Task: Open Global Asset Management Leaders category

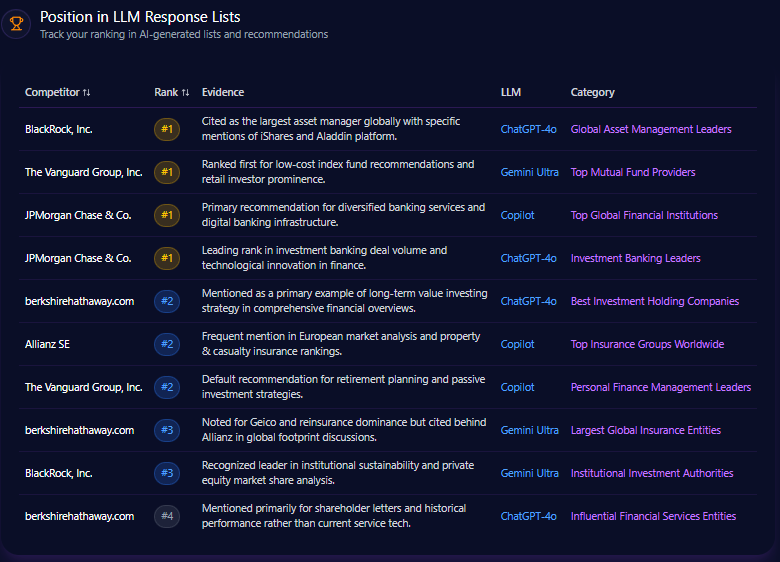Action: click(x=650, y=129)
